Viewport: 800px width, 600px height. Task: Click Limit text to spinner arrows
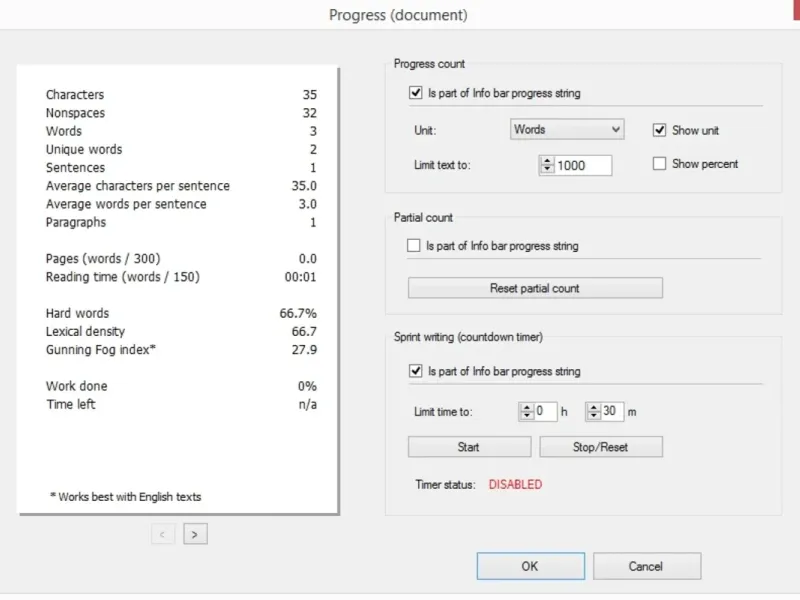pos(546,165)
